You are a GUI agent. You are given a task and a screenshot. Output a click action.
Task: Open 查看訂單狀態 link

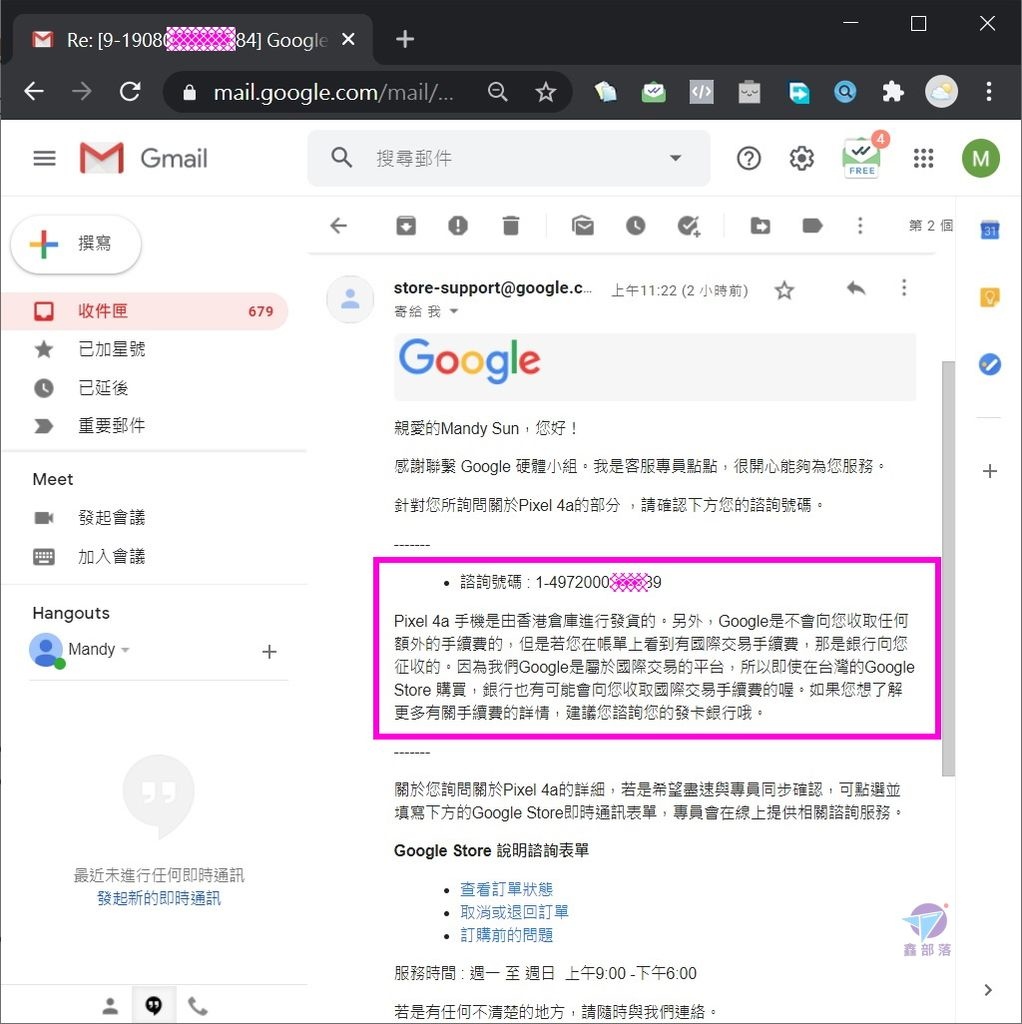click(506, 889)
